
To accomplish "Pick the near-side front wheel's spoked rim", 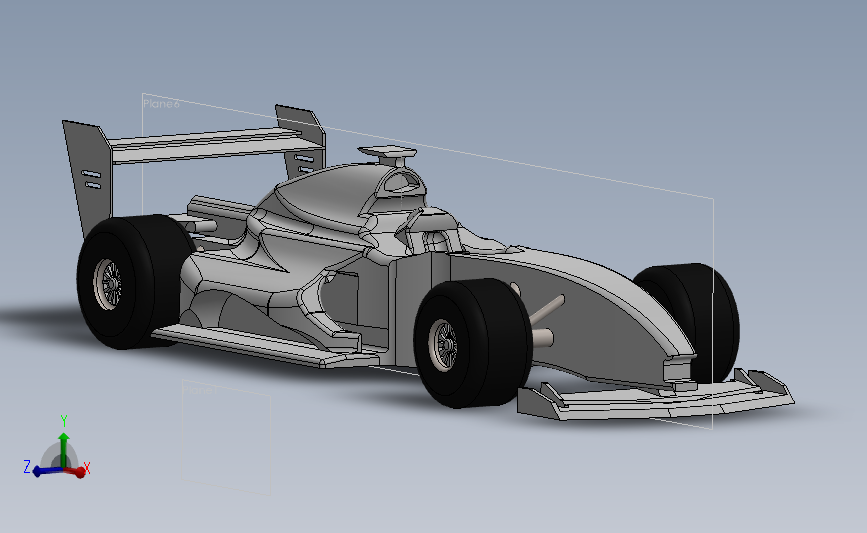I will (444, 345).
